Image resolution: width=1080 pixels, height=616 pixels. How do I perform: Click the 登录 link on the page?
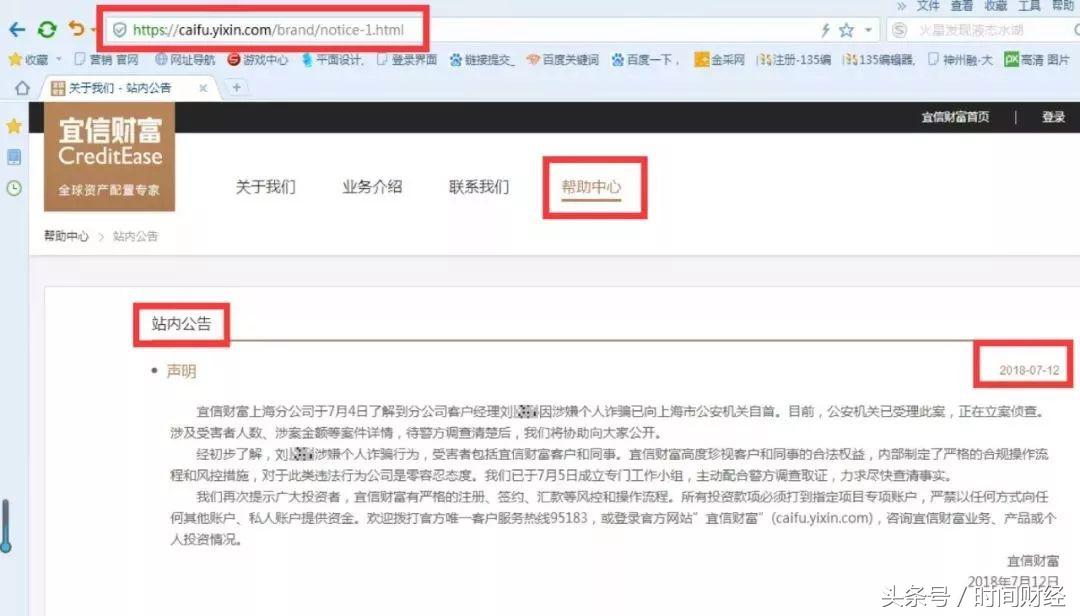(x=1053, y=117)
